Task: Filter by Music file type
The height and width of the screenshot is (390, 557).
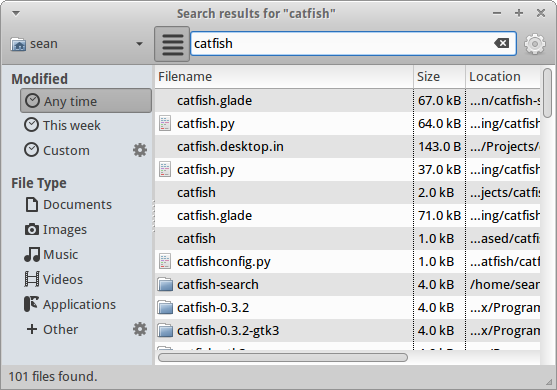Action: click(86, 254)
